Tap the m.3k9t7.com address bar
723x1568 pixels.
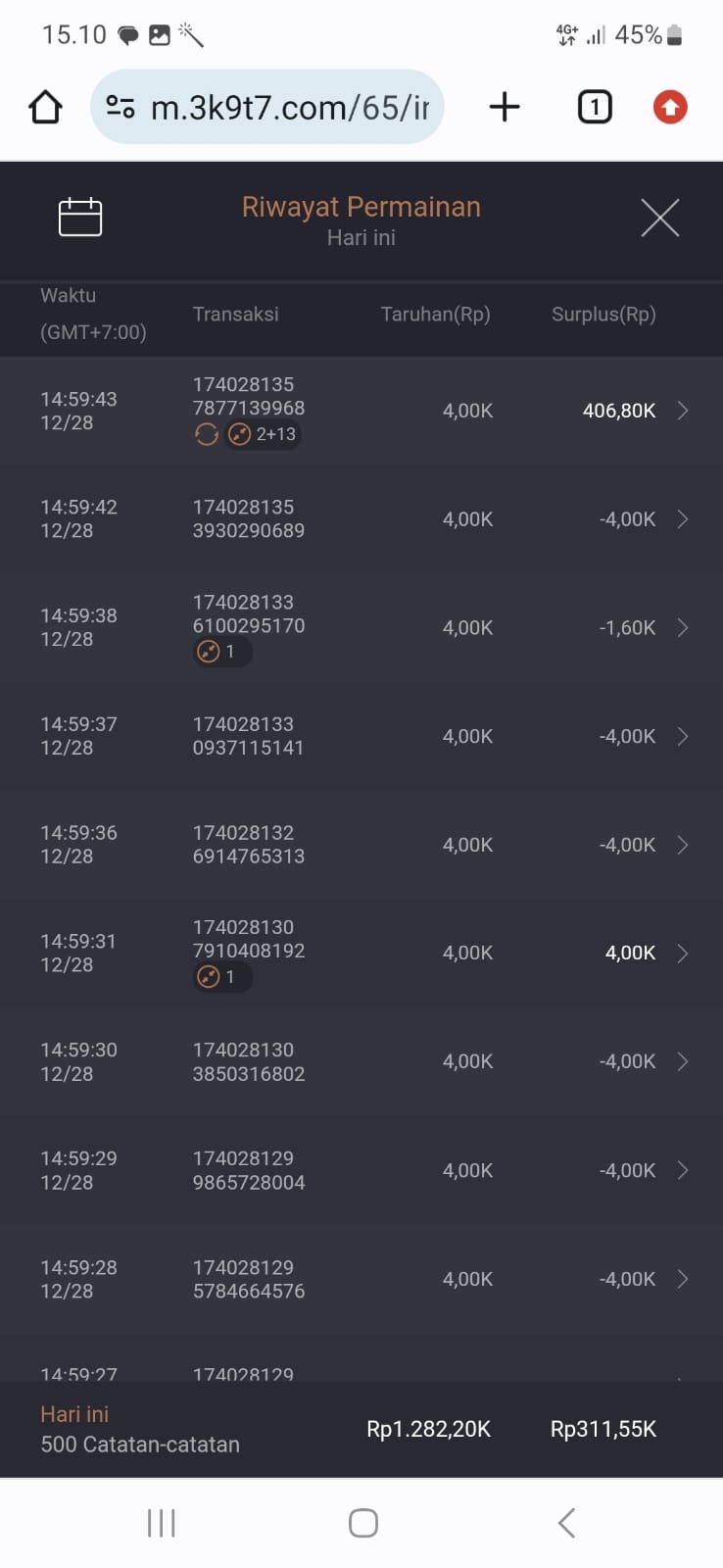pos(289,107)
